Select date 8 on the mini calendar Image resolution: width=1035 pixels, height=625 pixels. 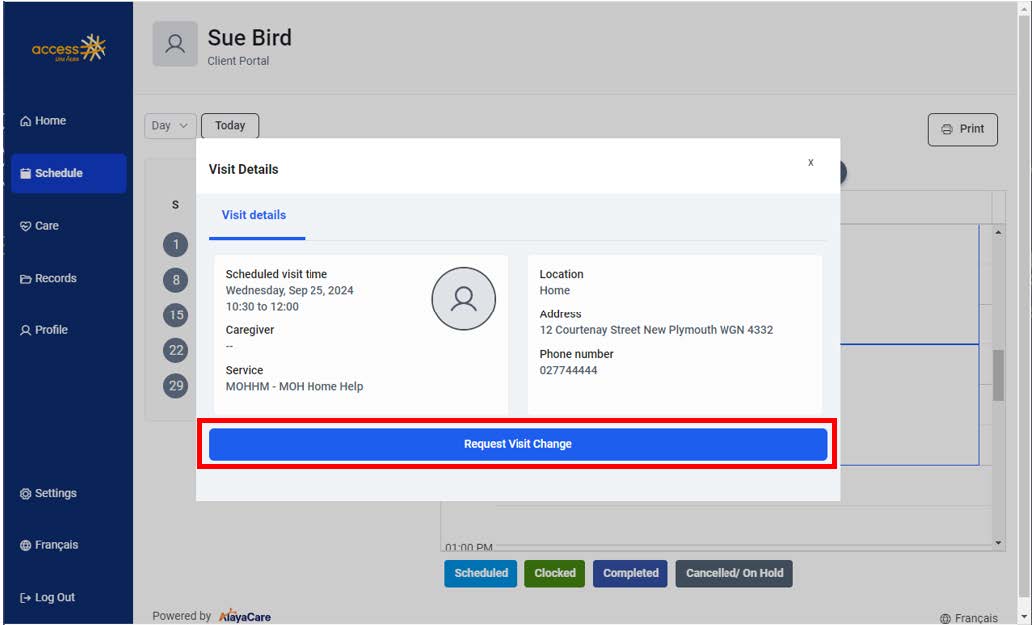[176, 280]
